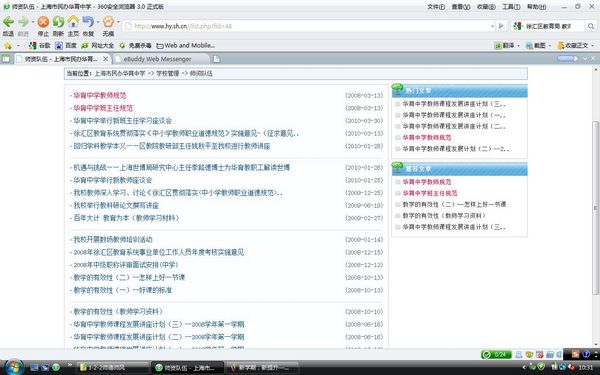Click the page zoom slider in tab bar

point(567,59)
